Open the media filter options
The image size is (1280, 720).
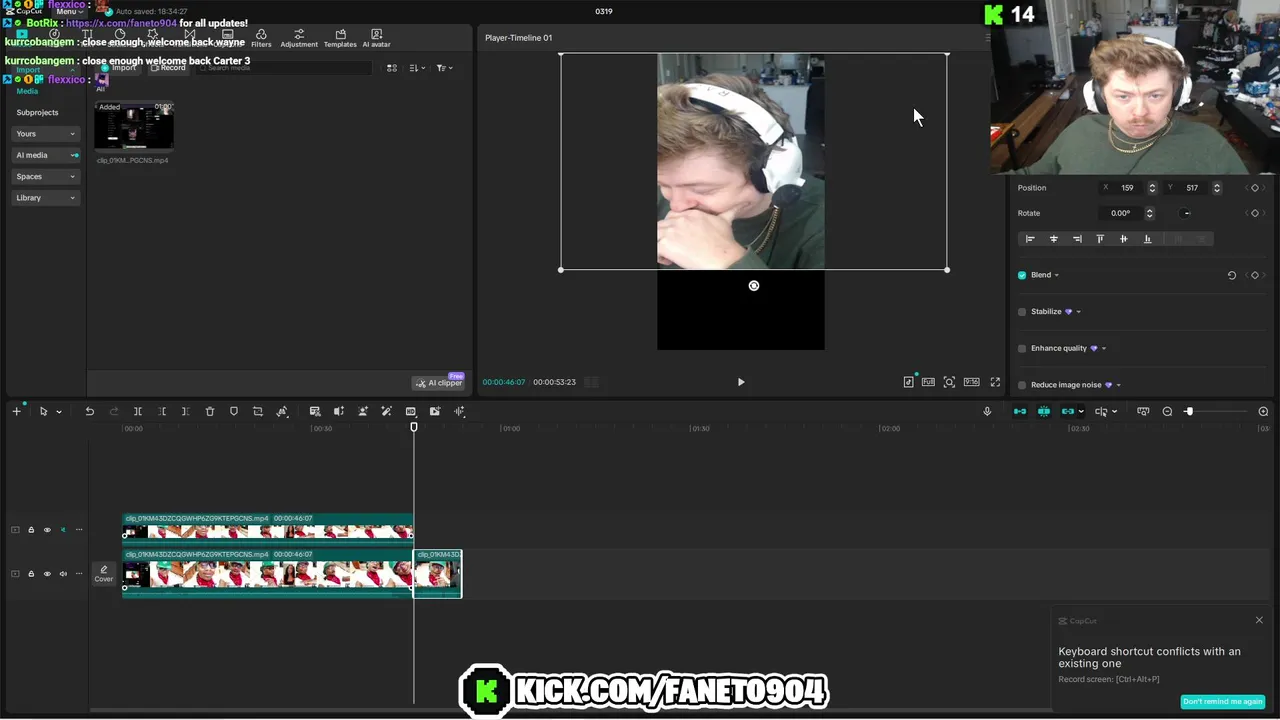444,68
